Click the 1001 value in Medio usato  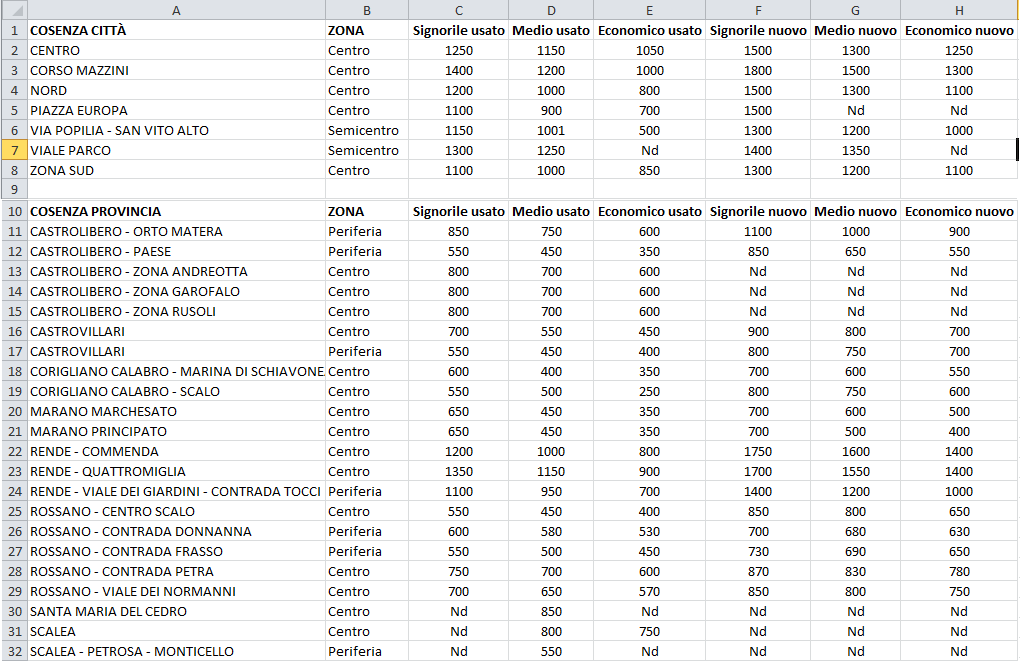coord(550,130)
